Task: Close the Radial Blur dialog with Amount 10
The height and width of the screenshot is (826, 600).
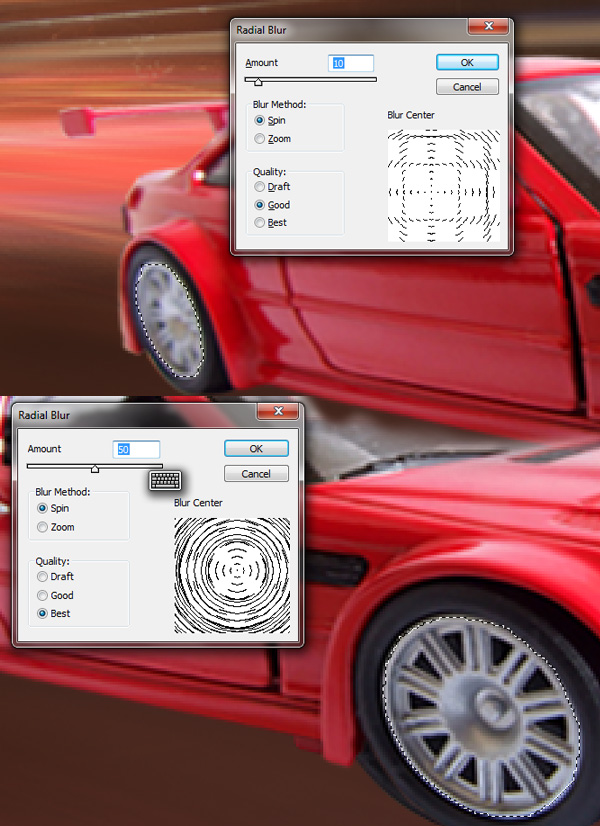Action: [488, 26]
